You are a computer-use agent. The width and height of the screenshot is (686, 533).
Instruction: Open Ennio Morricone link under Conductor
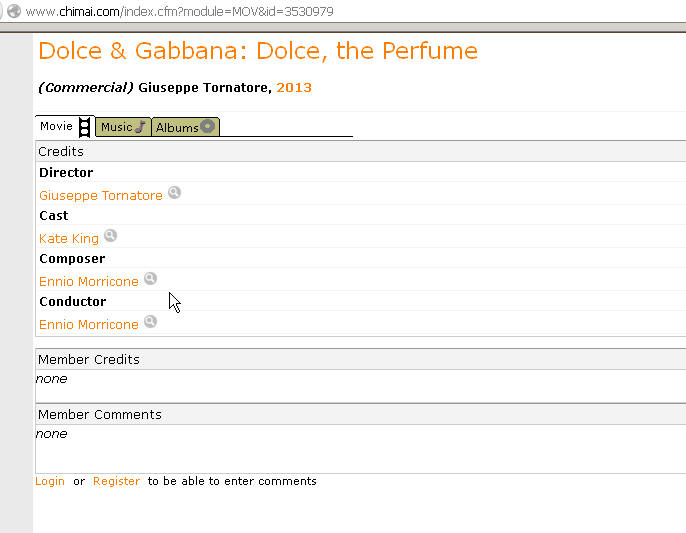point(89,324)
